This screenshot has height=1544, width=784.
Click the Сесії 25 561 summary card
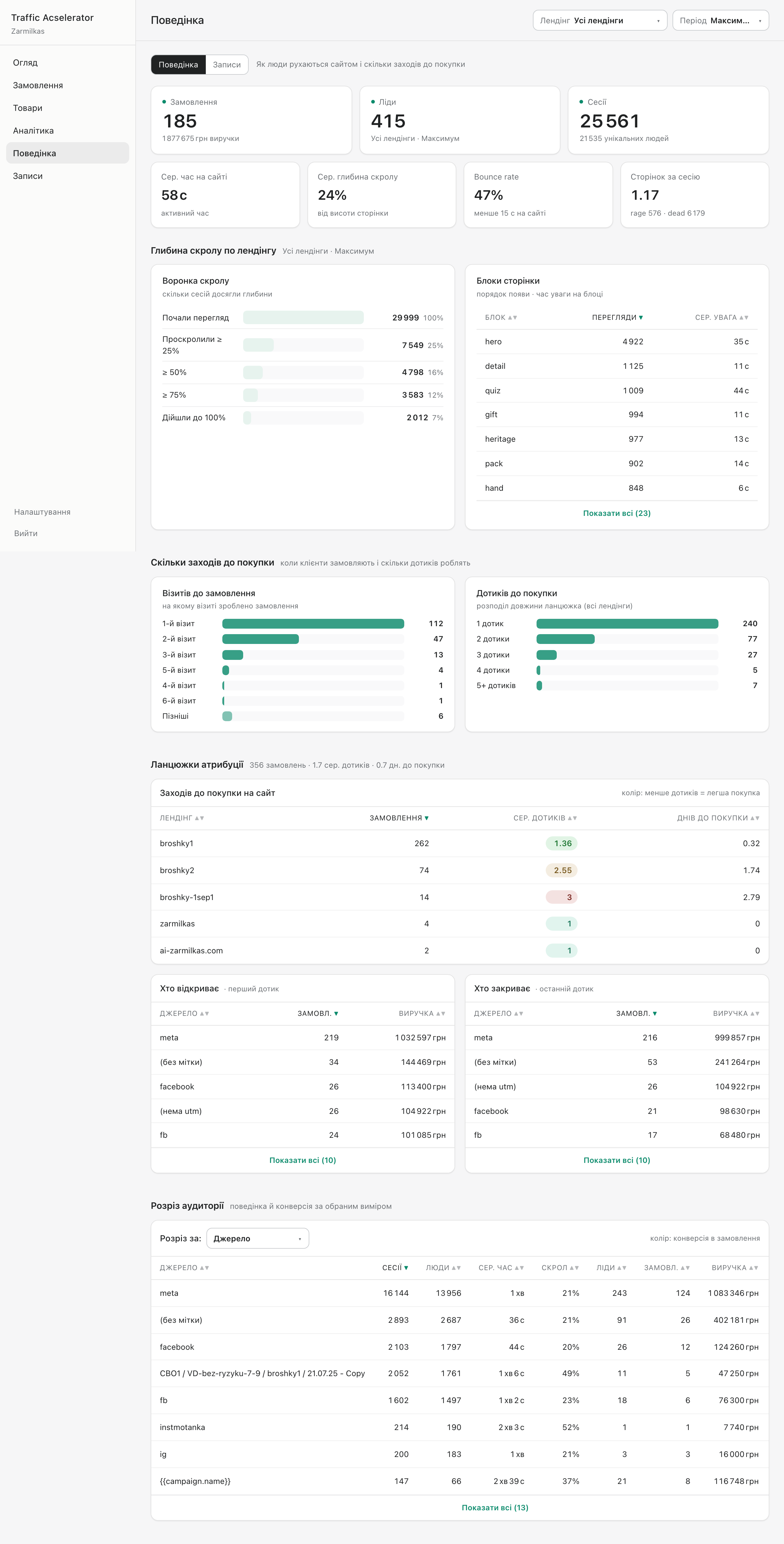pyautogui.click(x=668, y=120)
